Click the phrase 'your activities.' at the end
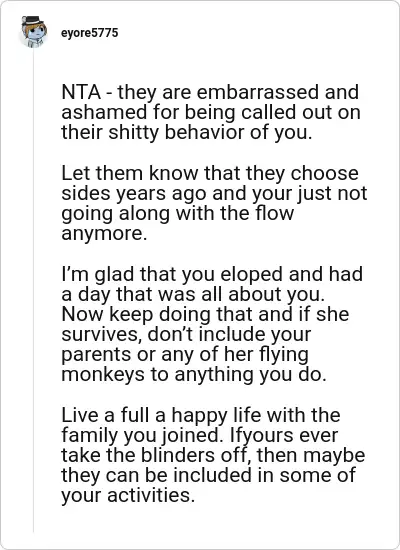 point(128,496)
